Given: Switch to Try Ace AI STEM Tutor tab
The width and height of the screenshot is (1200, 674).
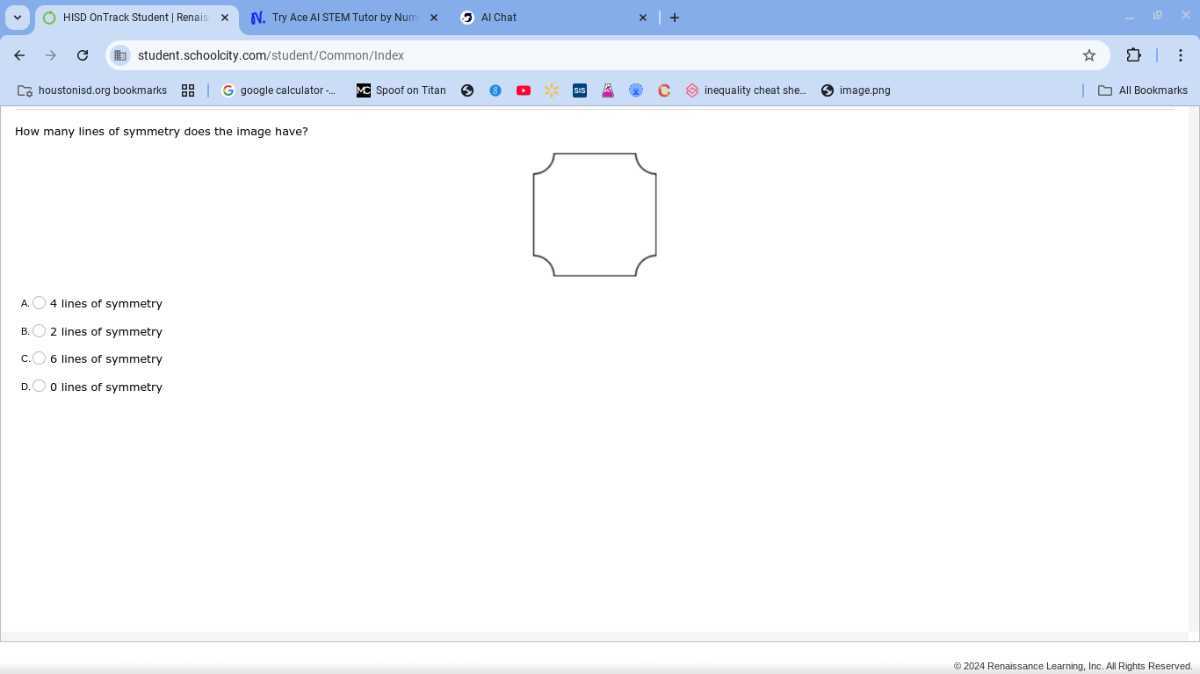Looking at the screenshot, I should (343, 18).
